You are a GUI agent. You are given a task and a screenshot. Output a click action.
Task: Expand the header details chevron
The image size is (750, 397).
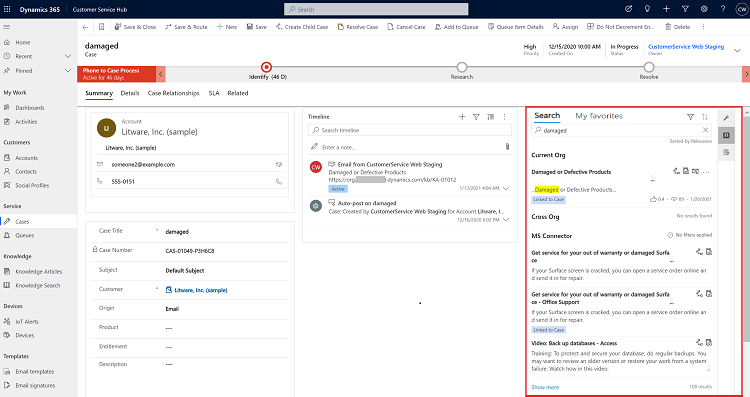point(737,50)
